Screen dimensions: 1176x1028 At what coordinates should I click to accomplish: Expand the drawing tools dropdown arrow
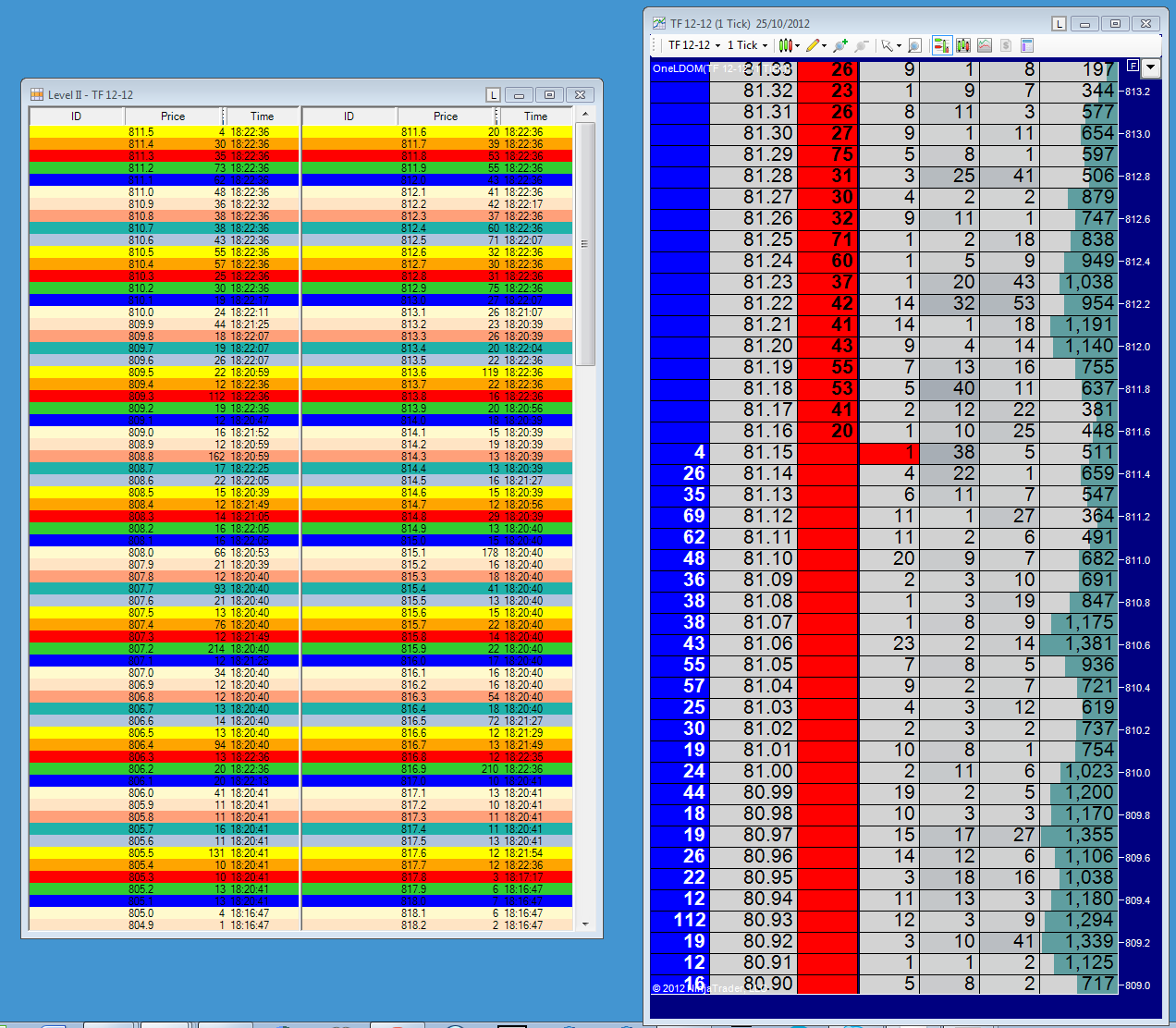(x=824, y=46)
